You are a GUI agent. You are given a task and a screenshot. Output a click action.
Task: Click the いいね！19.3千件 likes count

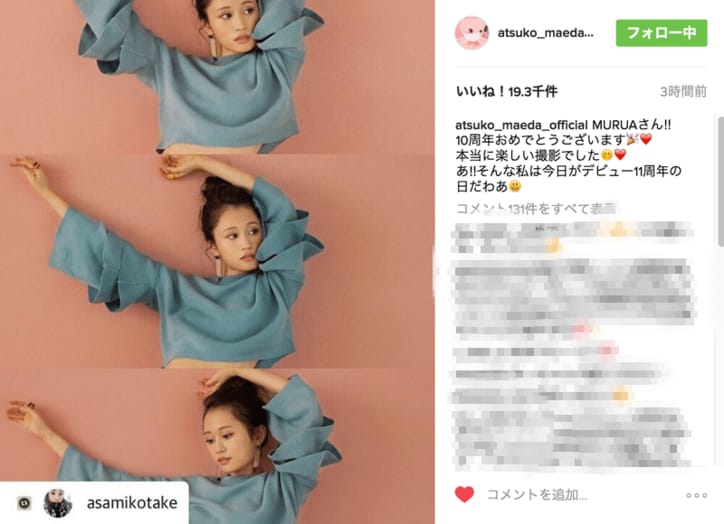[x=507, y=91]
